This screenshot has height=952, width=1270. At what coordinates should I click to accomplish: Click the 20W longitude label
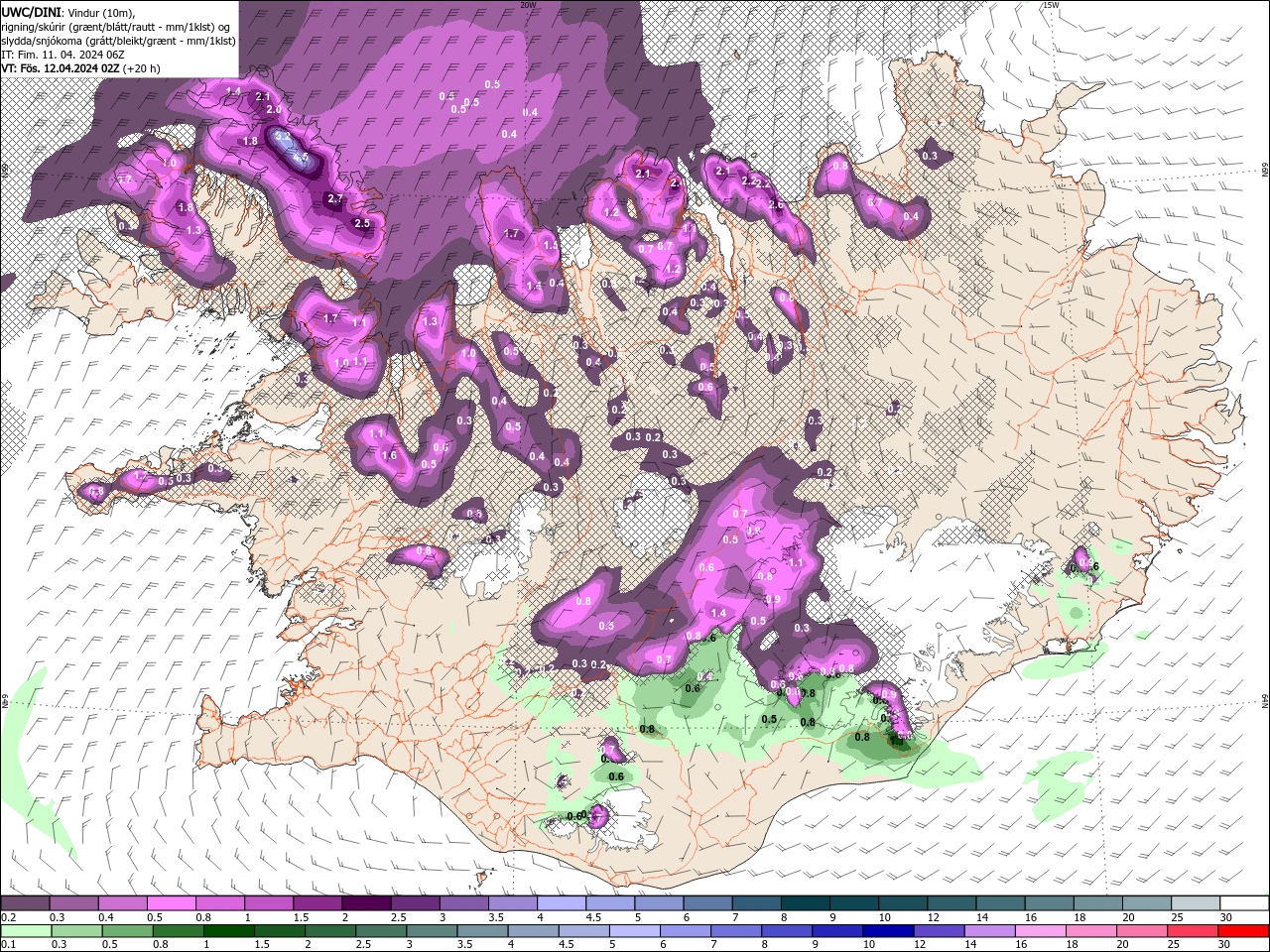pos(528,5)
